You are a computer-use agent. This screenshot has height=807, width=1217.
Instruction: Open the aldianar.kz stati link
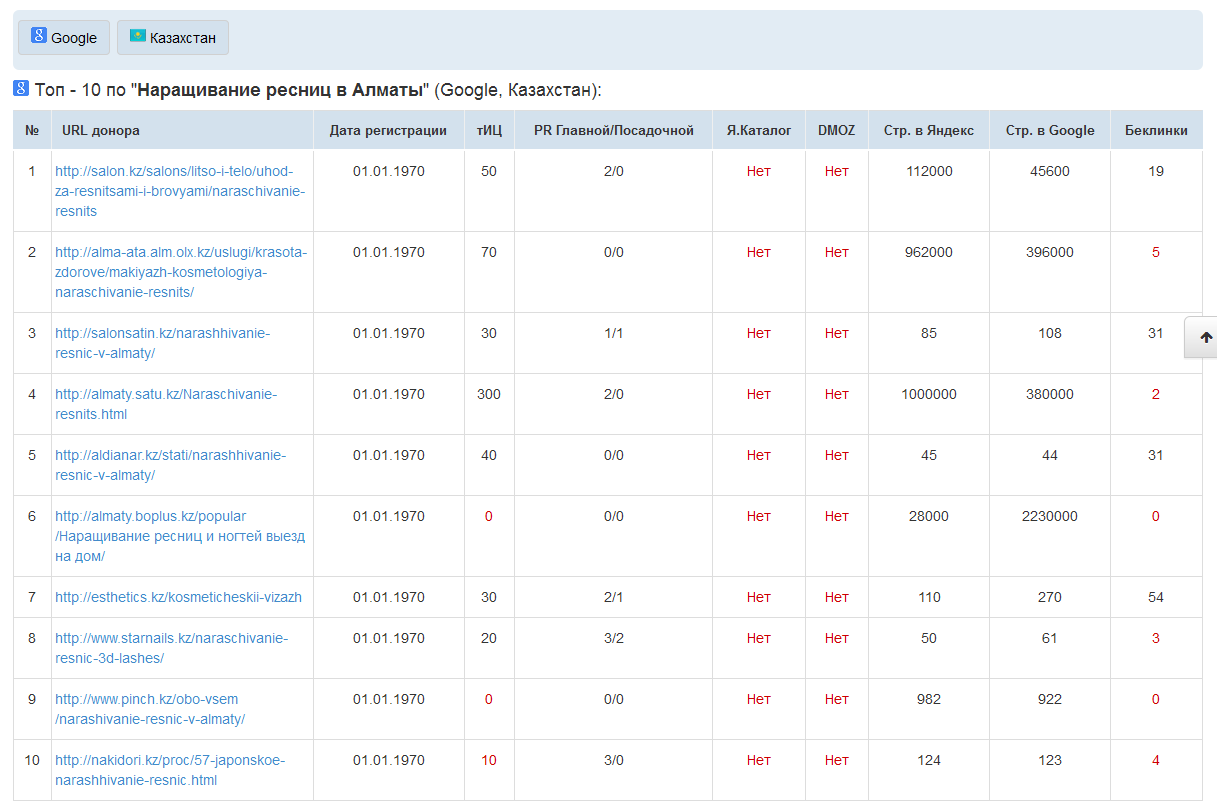coord(170,465)
